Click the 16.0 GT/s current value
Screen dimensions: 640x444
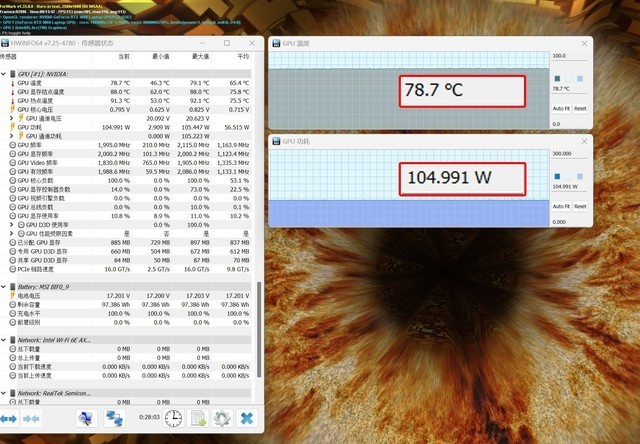point(117,269)
